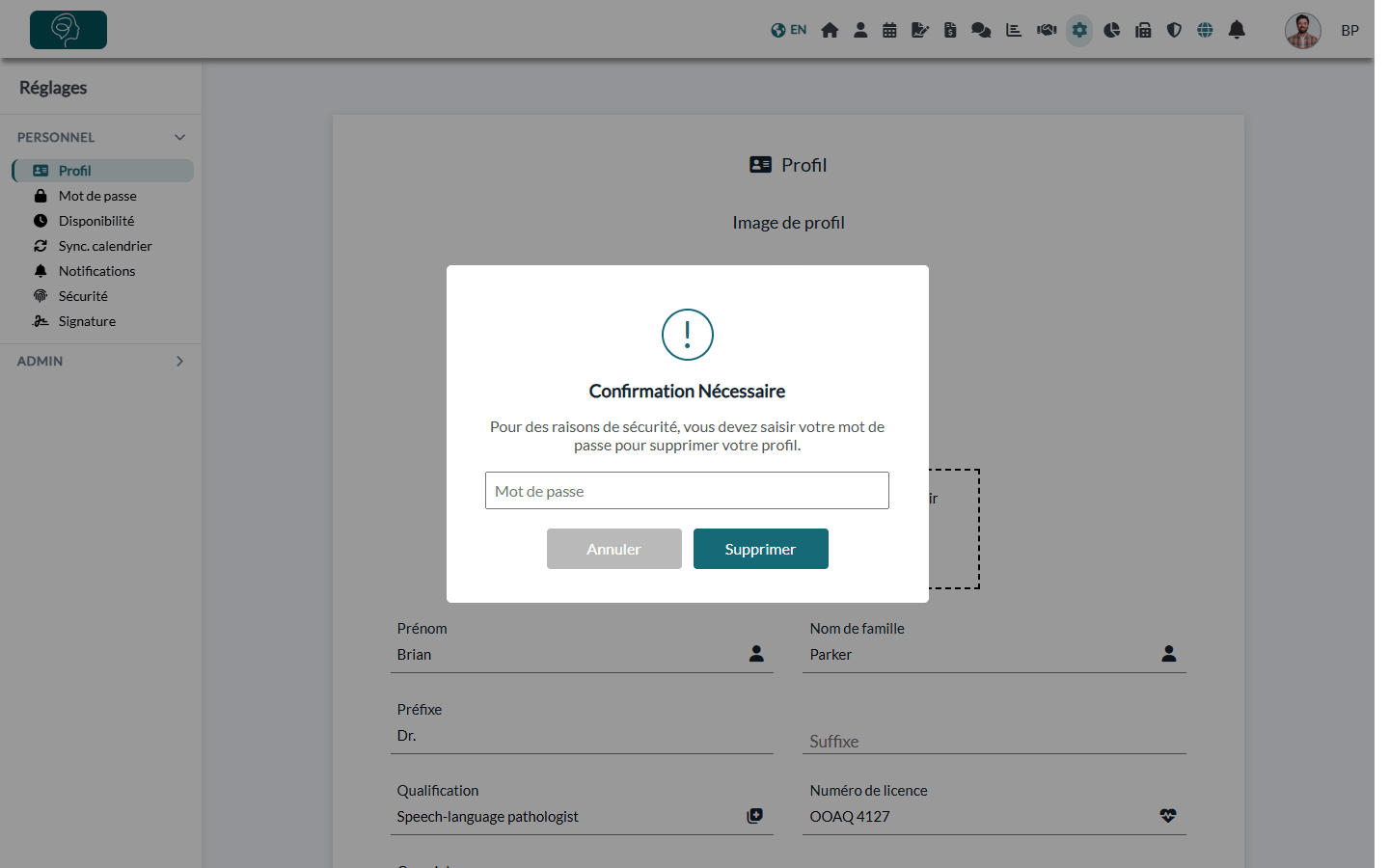Screen dimensions: 1389x868
Task: Open the chat bubbles icon
Action: coord(981,30)
